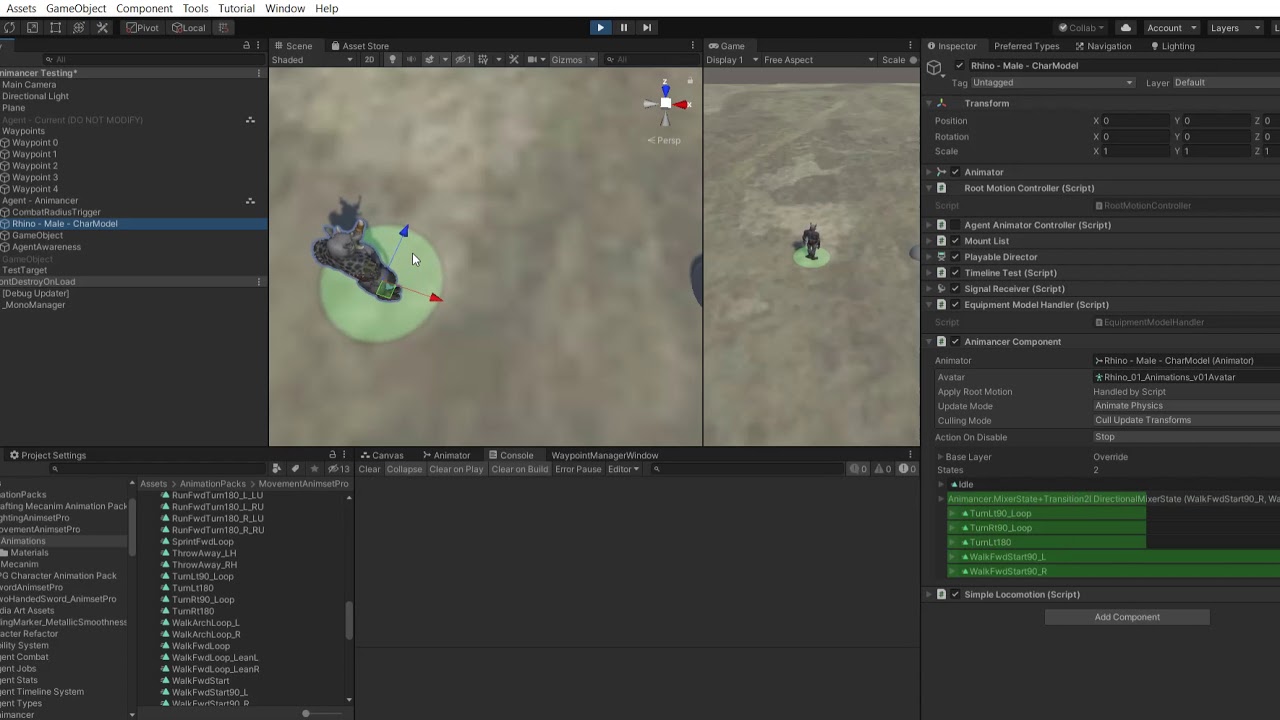Click Add Component button
1280x720 pixels.
pyautogui.click(x=1127, y=617)
